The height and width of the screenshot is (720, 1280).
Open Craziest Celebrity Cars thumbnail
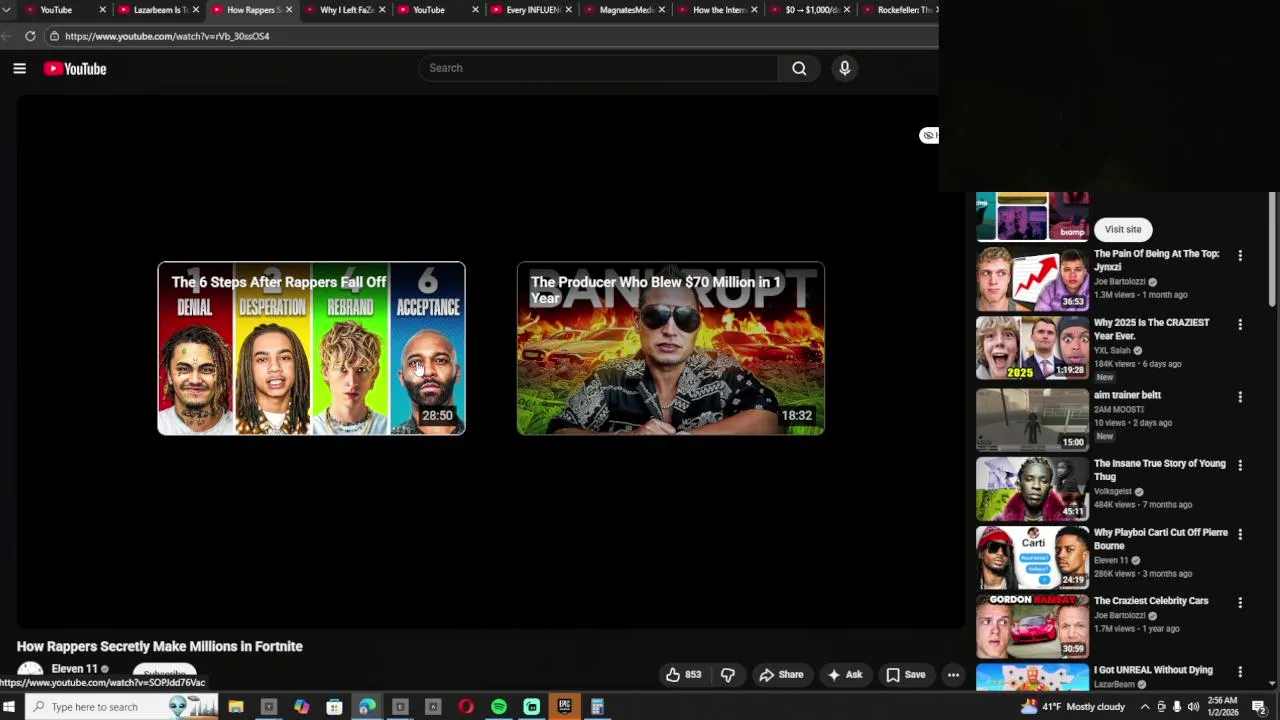[1032, 626]
